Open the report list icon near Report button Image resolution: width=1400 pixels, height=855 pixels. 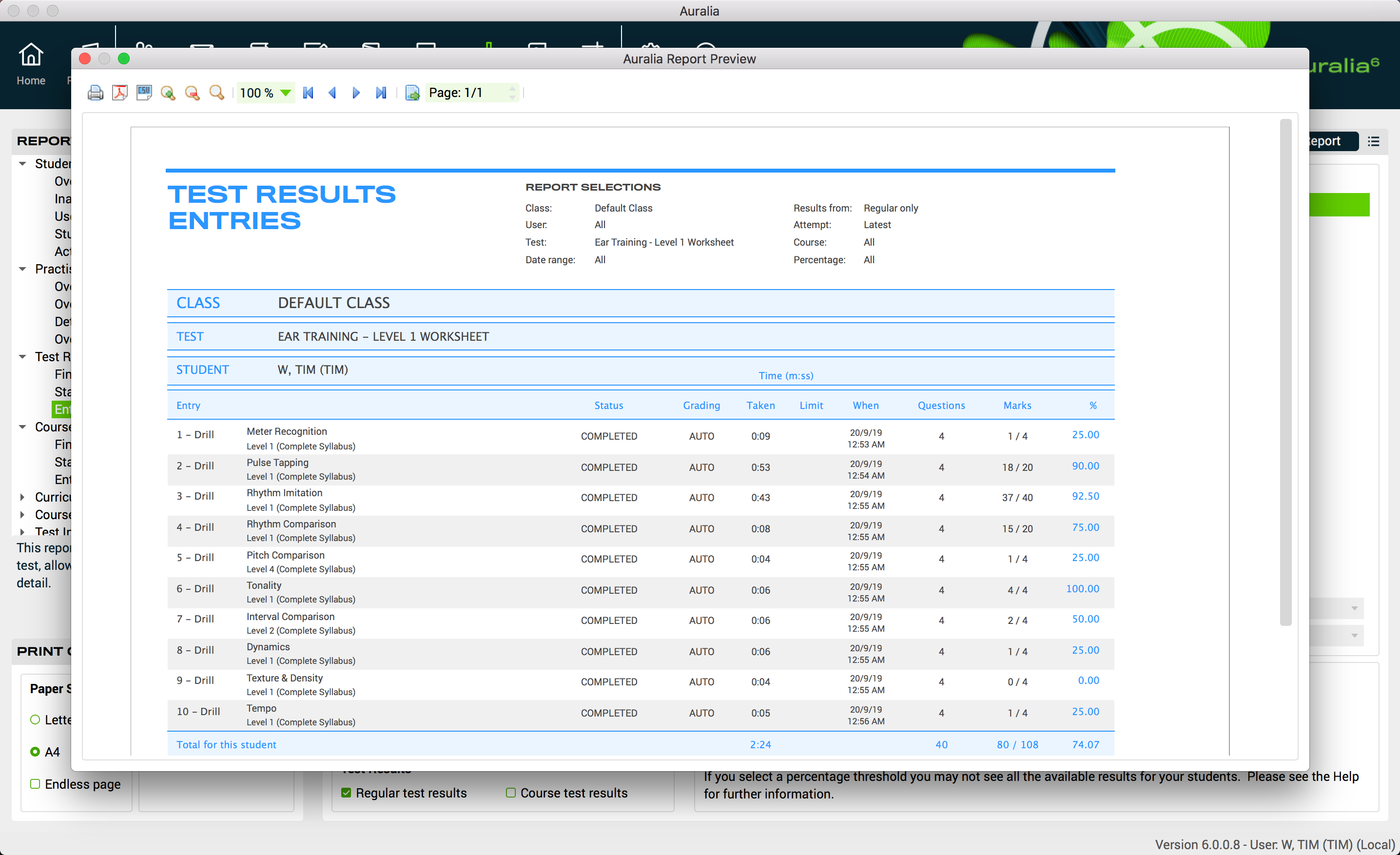(x=1374, y=141)
